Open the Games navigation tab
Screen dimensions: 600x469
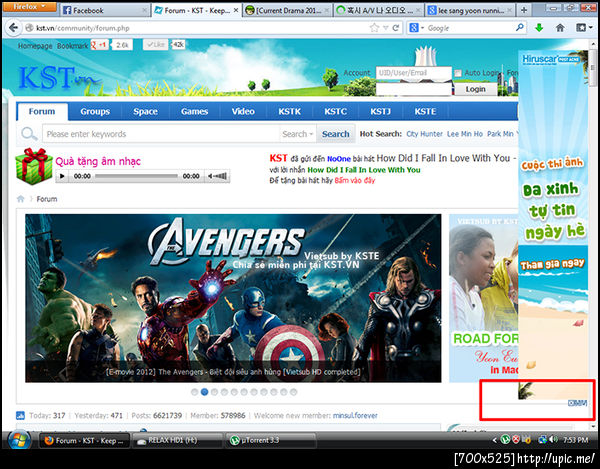pos(194,111)
